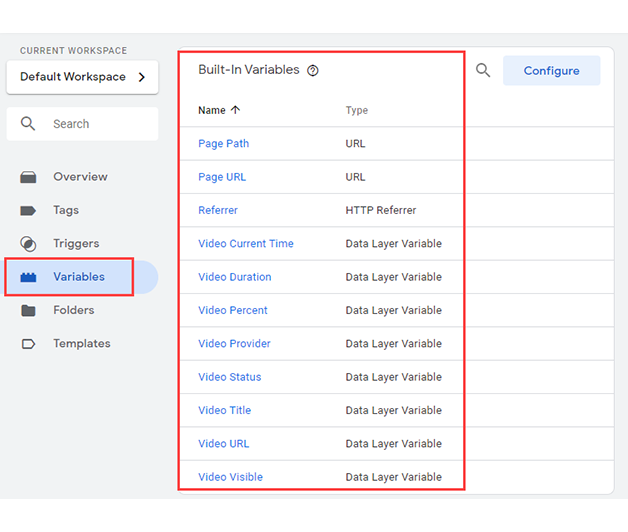Click the Tags label icon
This screenshot has height=532, width=628.
(28, 210)
